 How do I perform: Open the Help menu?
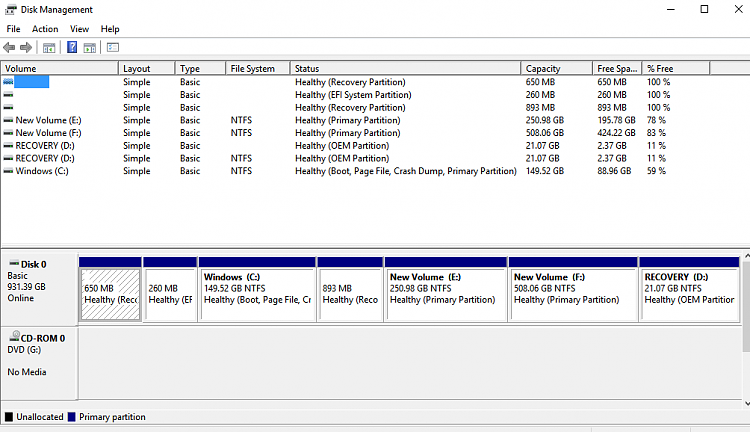tap(110, 29)
